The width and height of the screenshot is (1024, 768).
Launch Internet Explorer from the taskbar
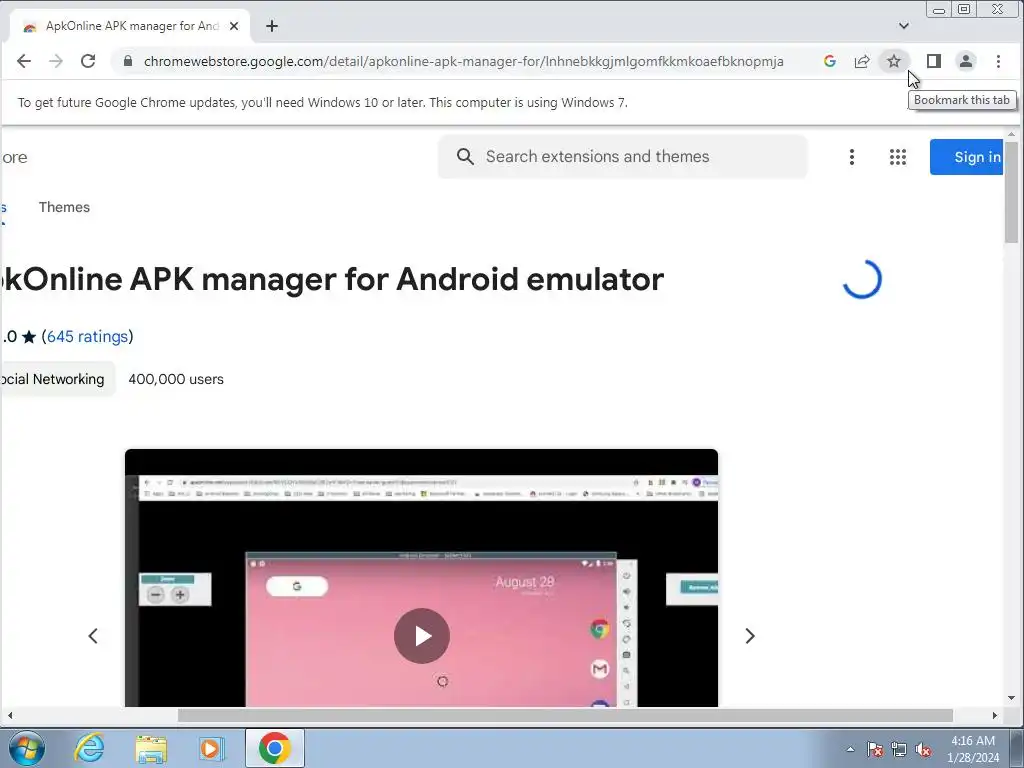(x=89, y=748)
